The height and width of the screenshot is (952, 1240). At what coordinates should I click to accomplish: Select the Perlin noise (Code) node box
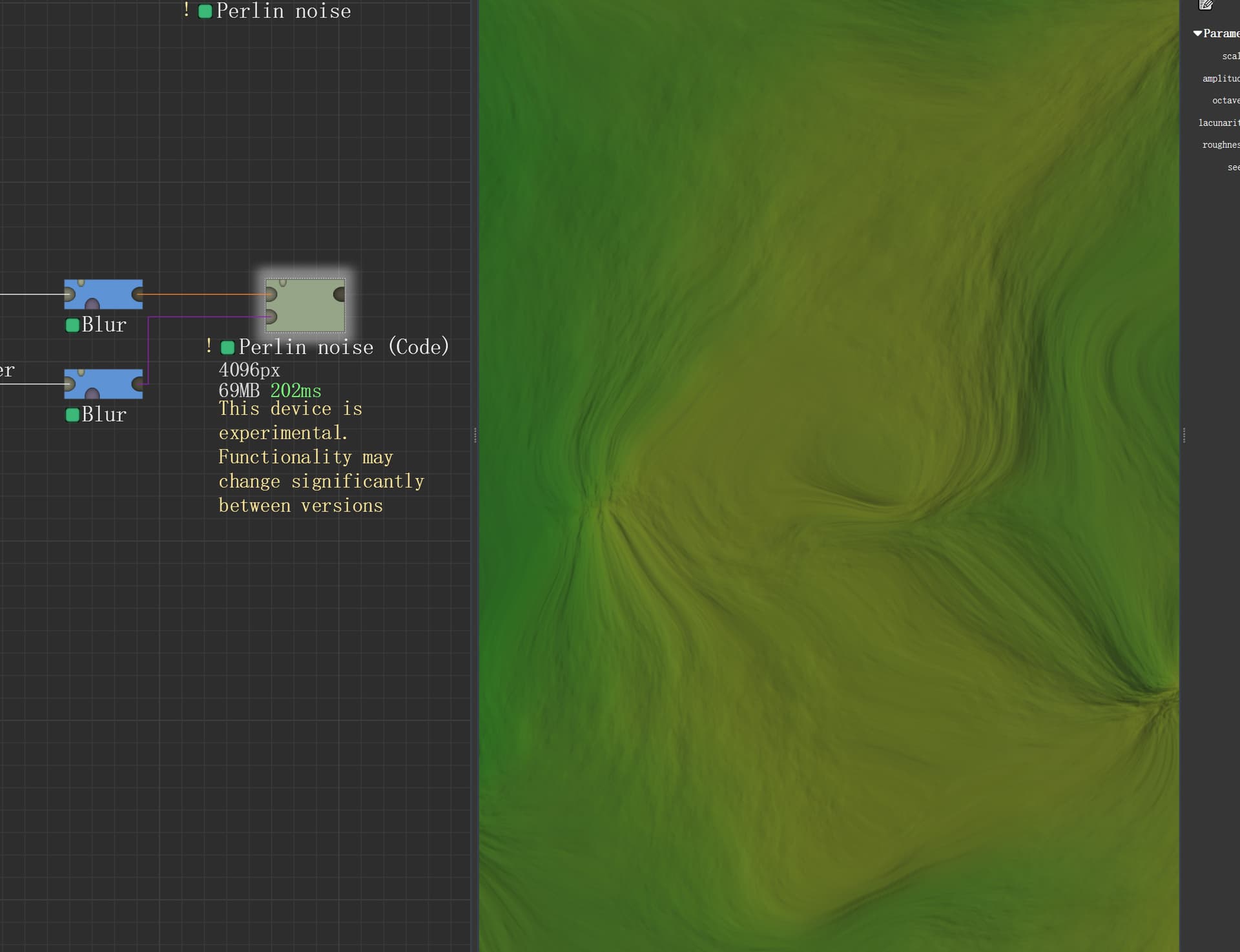click(306, 305)
